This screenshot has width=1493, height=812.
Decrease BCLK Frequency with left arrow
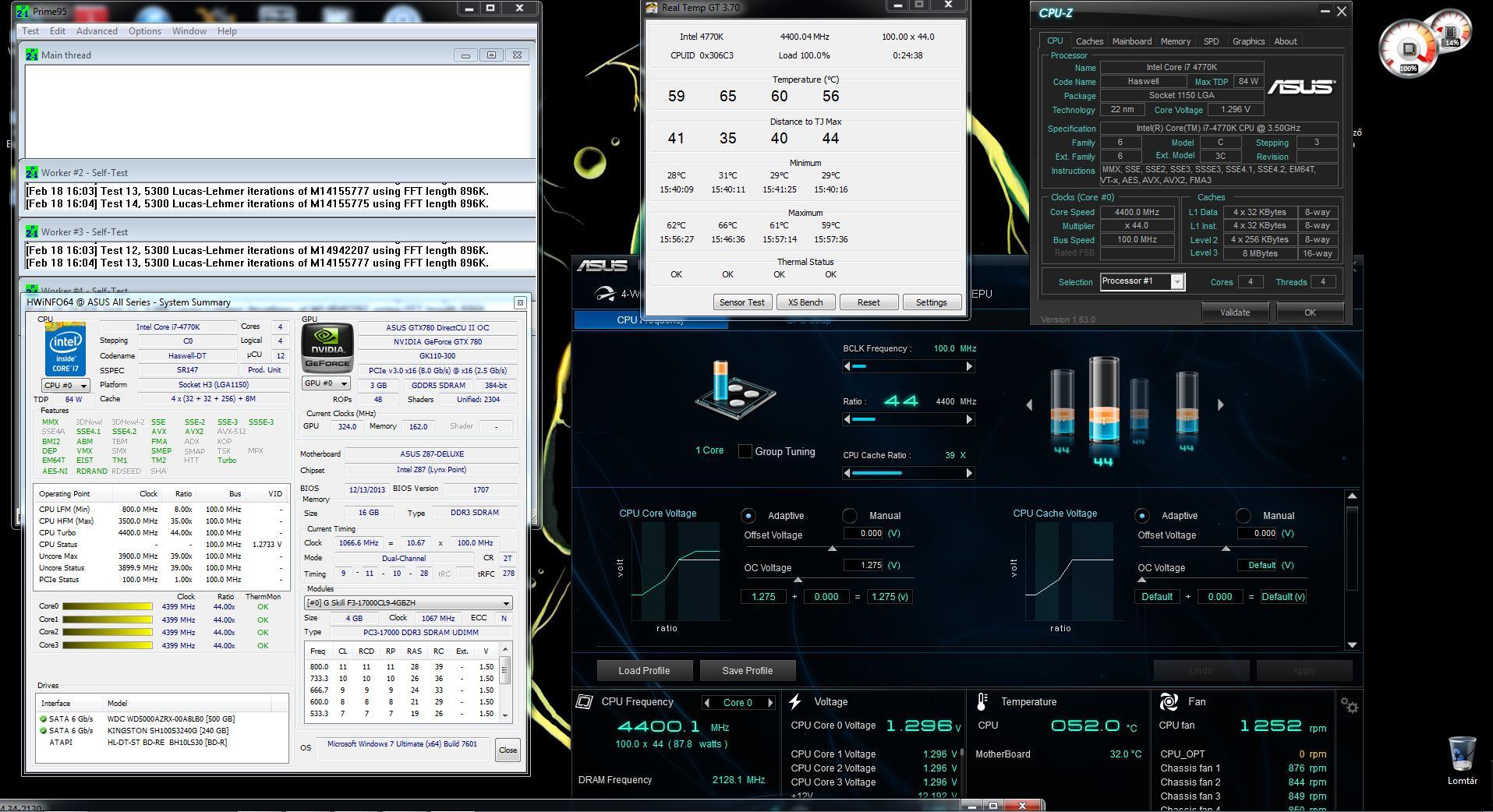[x=847, y=366]
